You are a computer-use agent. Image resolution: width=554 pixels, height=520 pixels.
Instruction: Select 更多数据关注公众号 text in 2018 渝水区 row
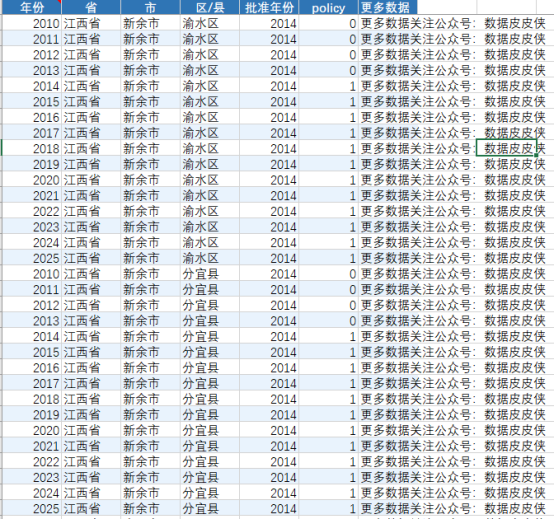(x=418, y=148)
